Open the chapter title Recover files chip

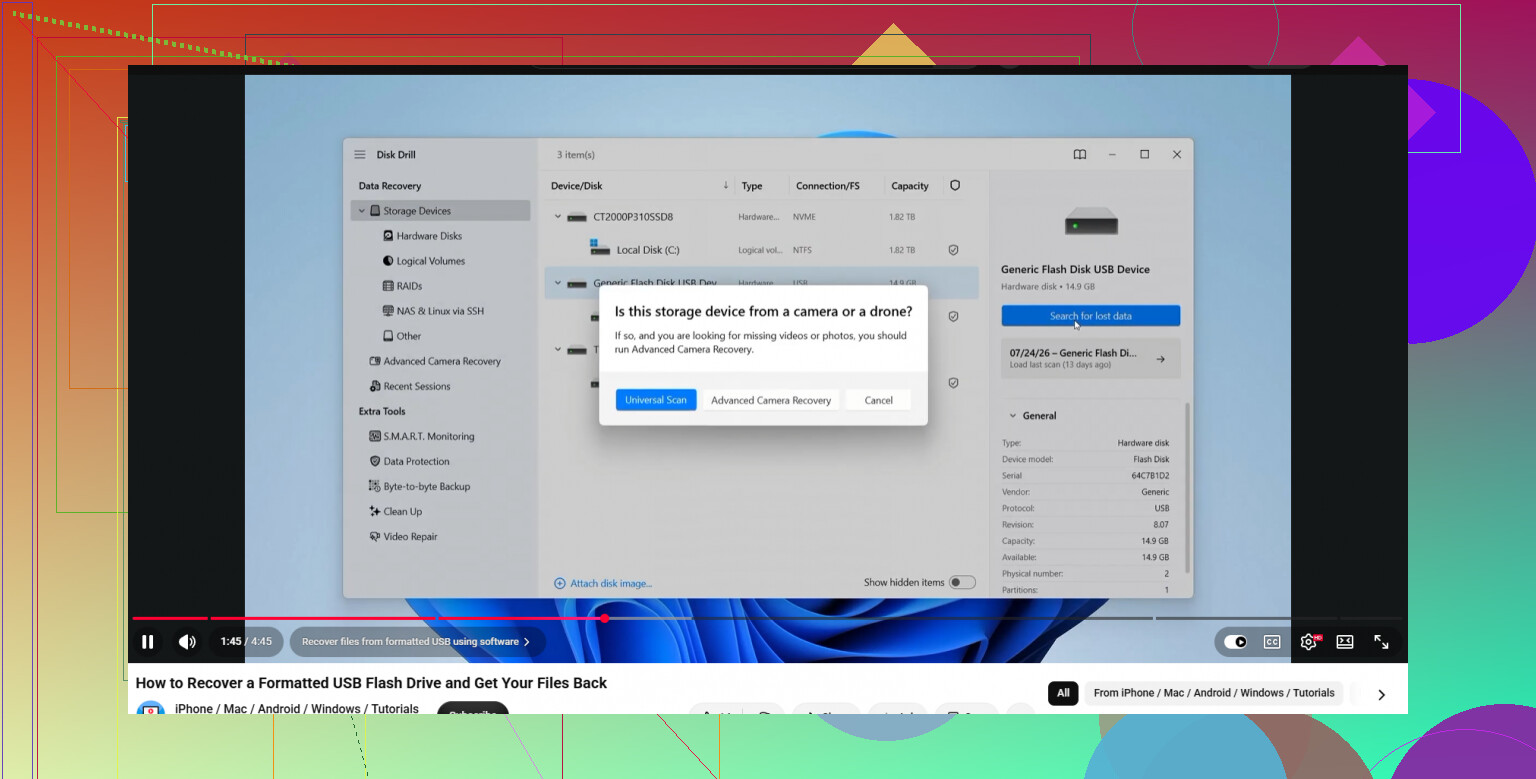click(x=417, y=642)
